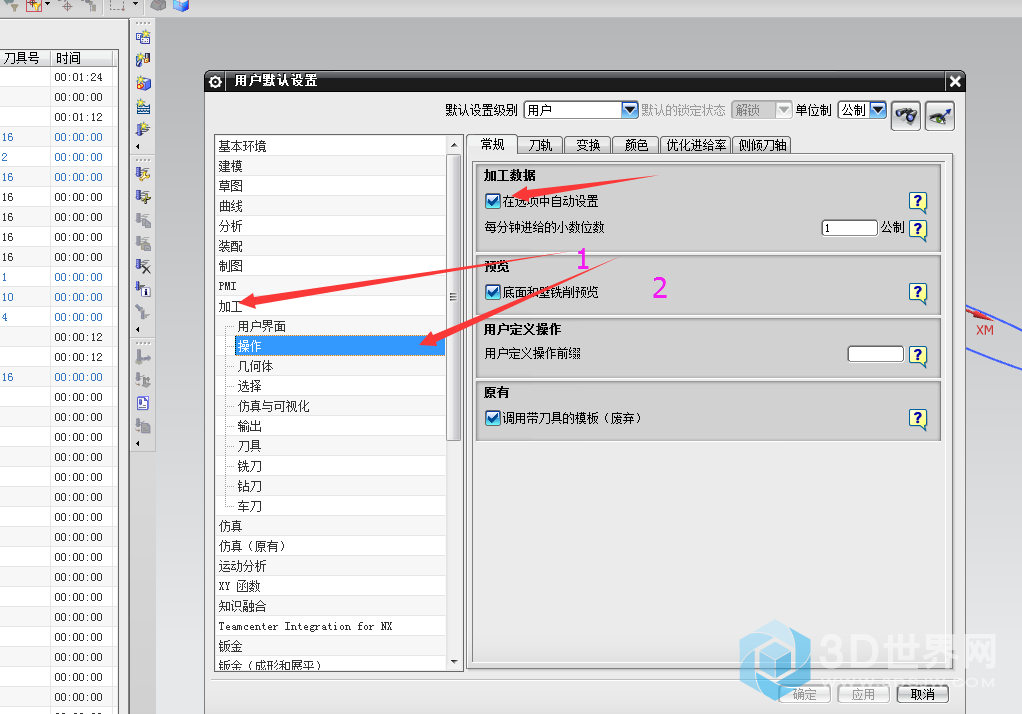Uncheck 在选项中自动设置 checkbox
The image size is (1022, 714).
tap(493, 201)
